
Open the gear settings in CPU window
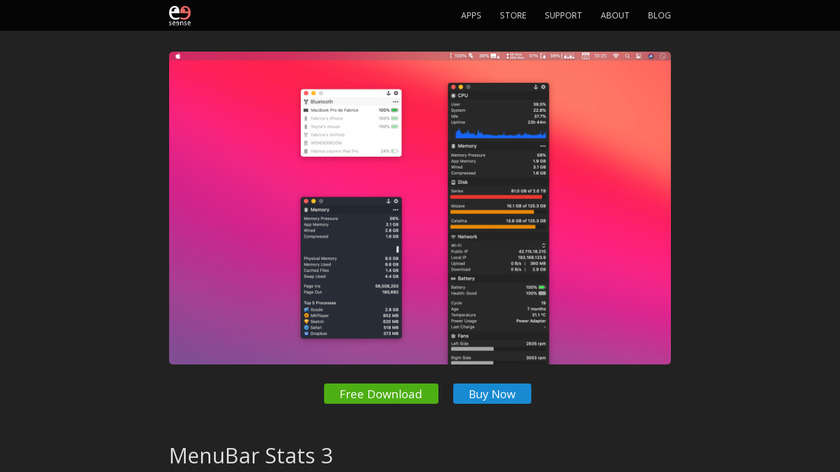543,87
